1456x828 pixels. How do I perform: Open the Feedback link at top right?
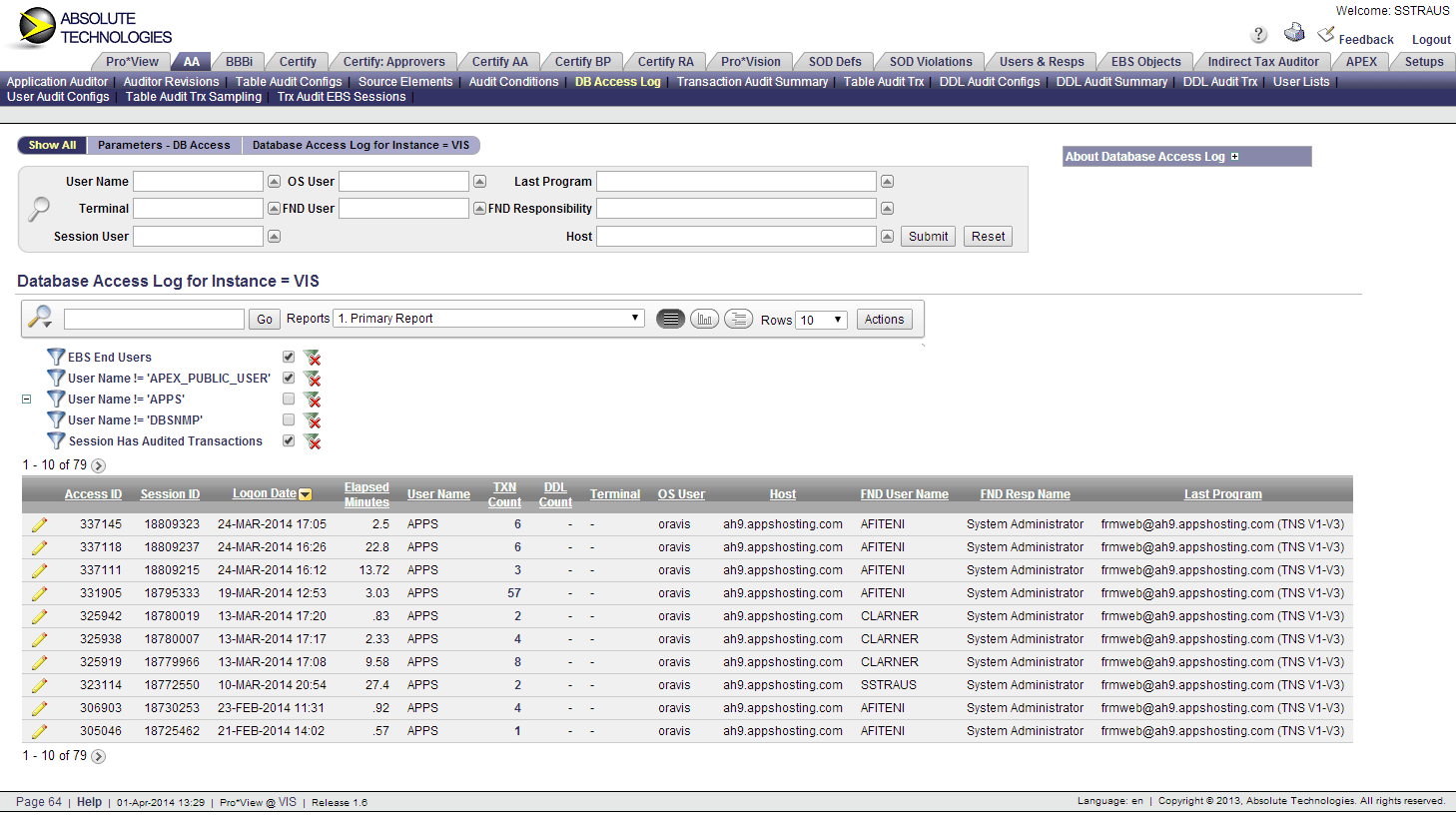1363,39
